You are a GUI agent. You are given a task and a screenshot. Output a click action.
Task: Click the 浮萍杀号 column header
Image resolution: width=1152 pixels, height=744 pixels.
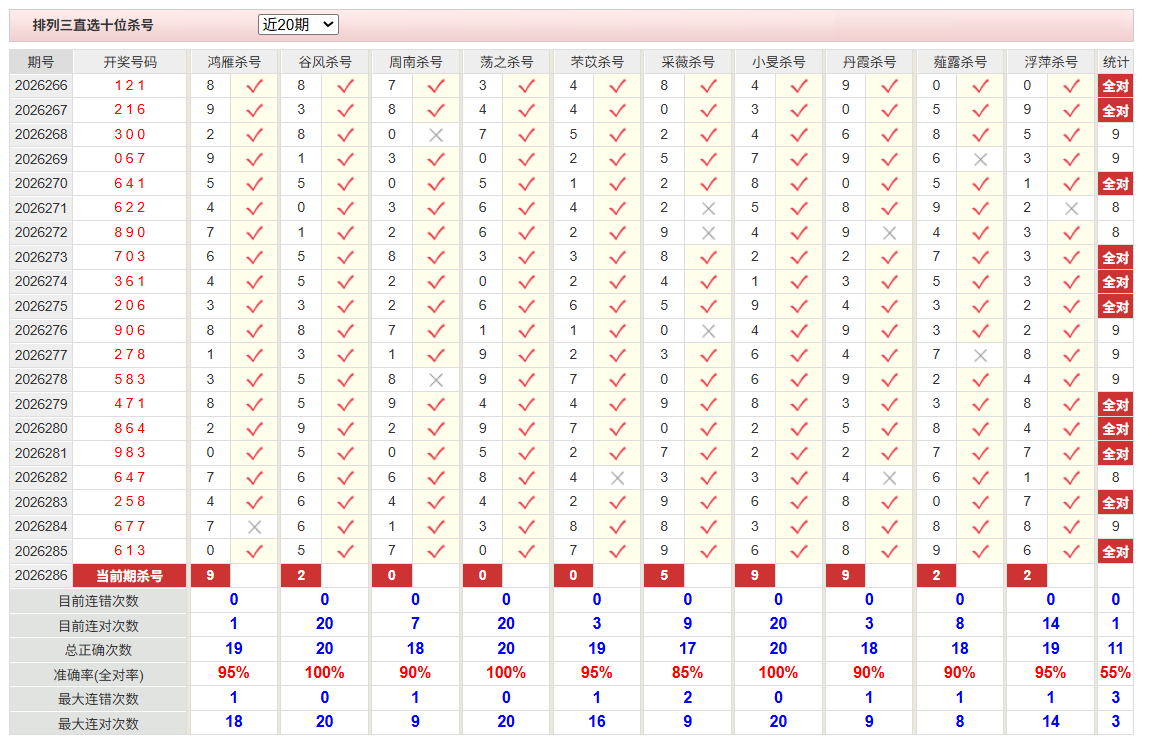click(1051, 62)
